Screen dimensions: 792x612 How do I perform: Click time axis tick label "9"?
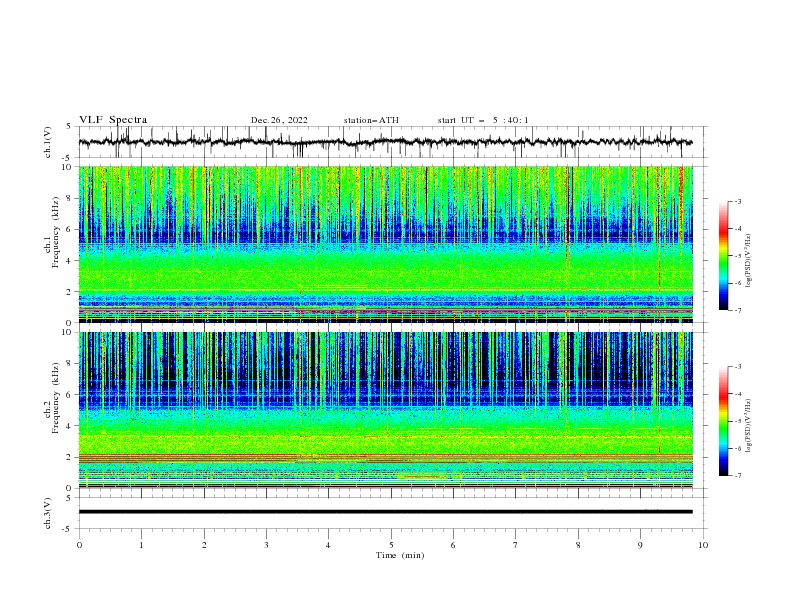pos(640,545)
